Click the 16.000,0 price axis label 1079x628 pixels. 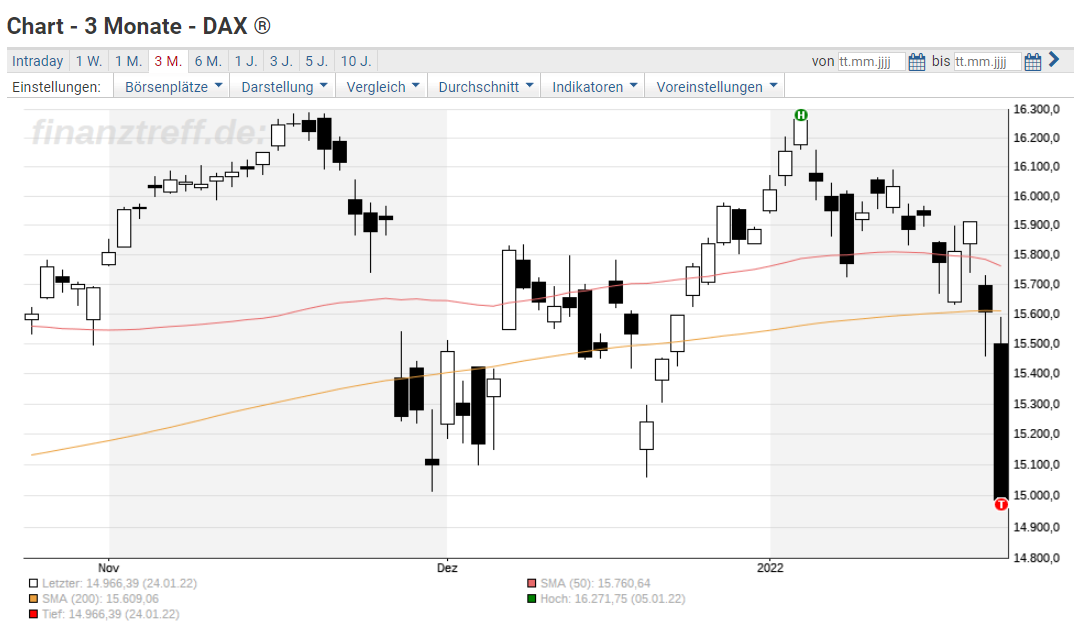pyautogui.click(x=1036, y=196)
